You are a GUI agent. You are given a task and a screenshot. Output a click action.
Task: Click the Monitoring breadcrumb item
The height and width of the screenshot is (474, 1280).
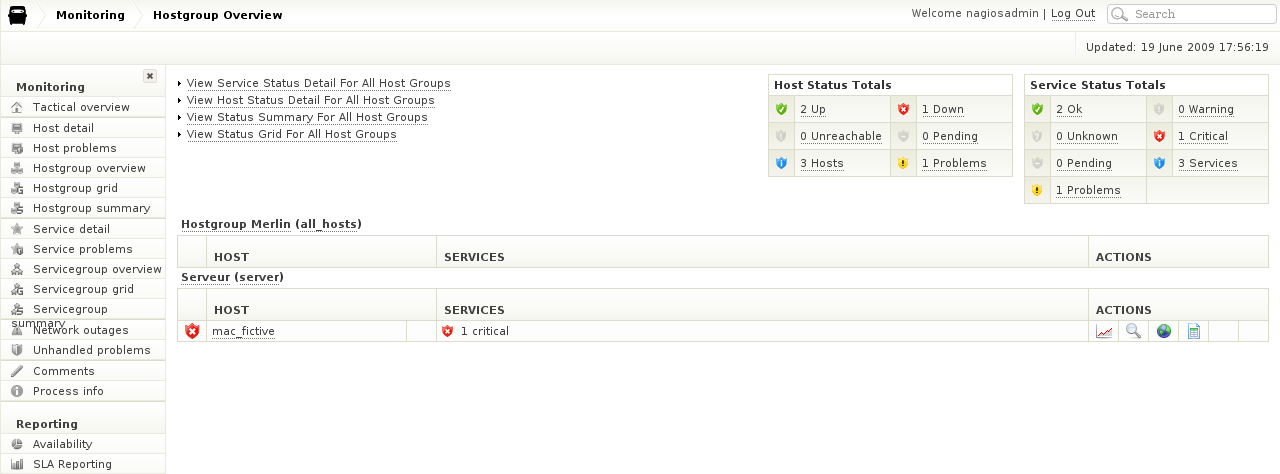[x=90, y=15]
